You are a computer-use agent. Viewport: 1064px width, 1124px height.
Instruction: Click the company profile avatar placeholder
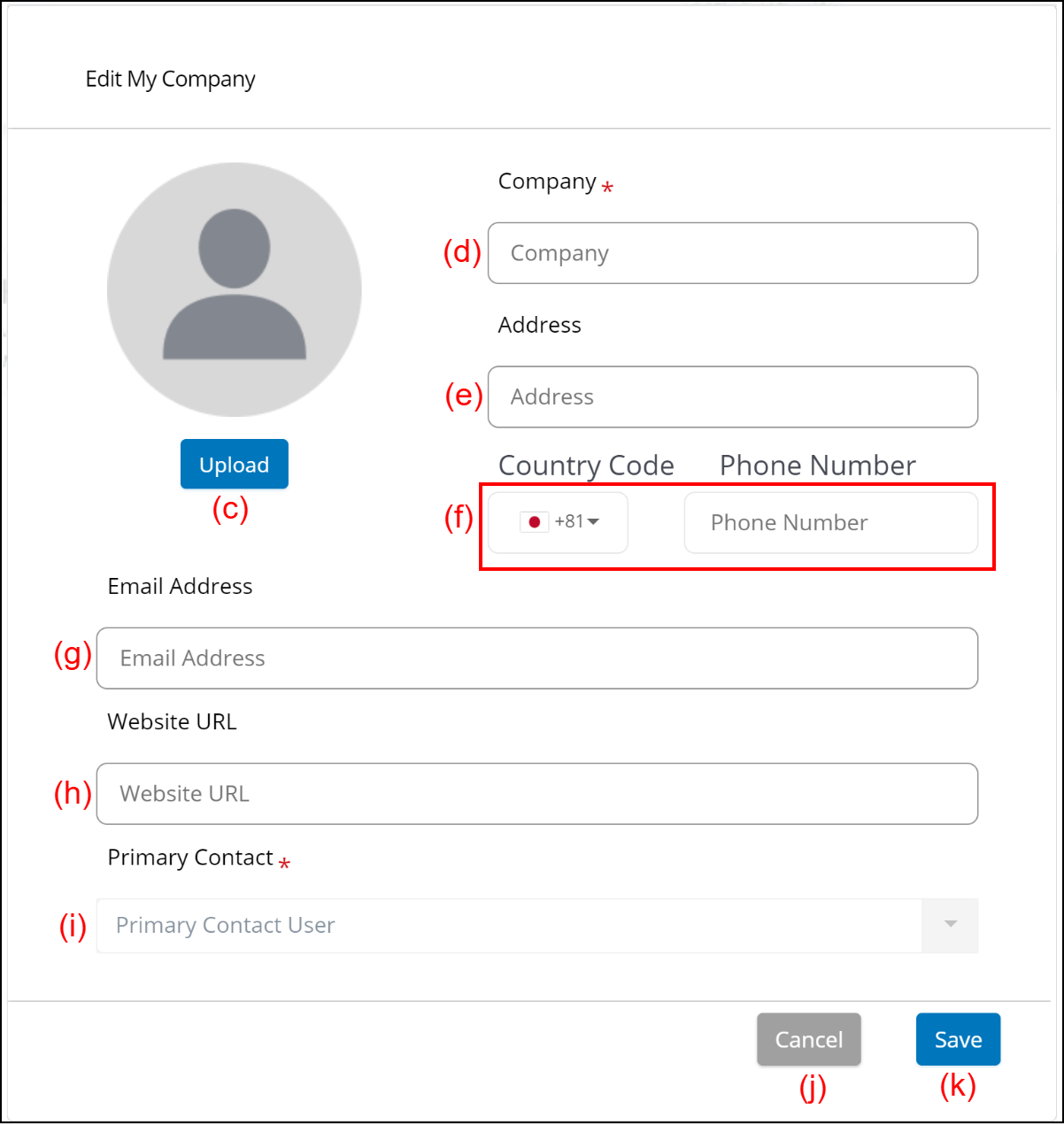(x=235, y=289)
